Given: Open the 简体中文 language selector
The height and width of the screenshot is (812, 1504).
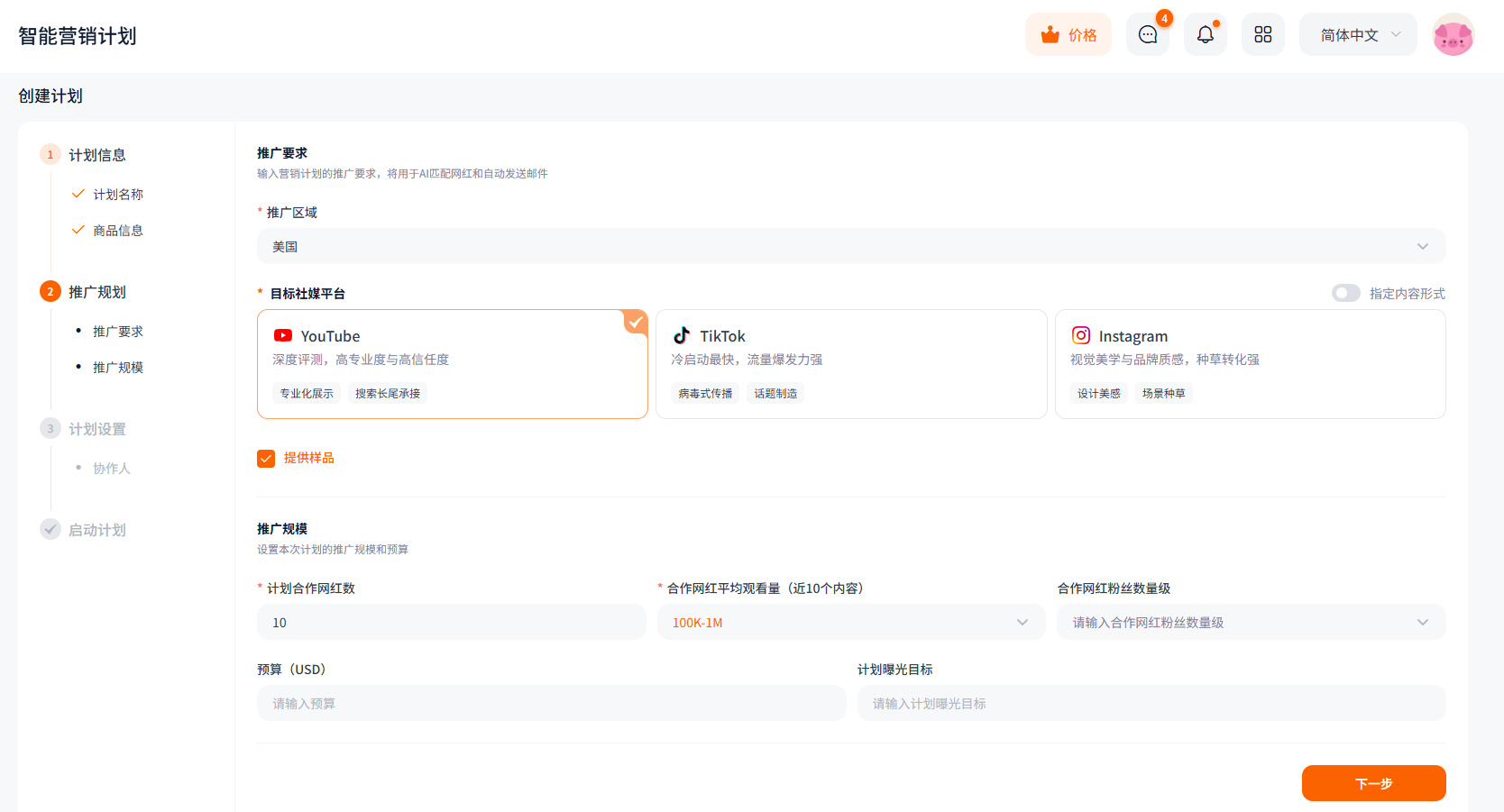Looking at the screenshot, I should click(1358, 35).
